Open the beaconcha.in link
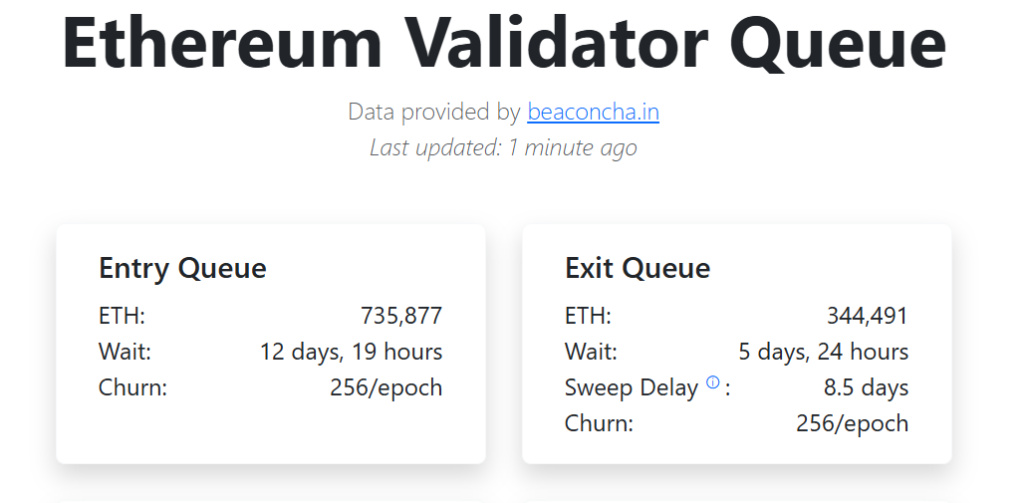The width and height of the screenshot is (1024, 503). pyautogui.click(x=593, y=111)
